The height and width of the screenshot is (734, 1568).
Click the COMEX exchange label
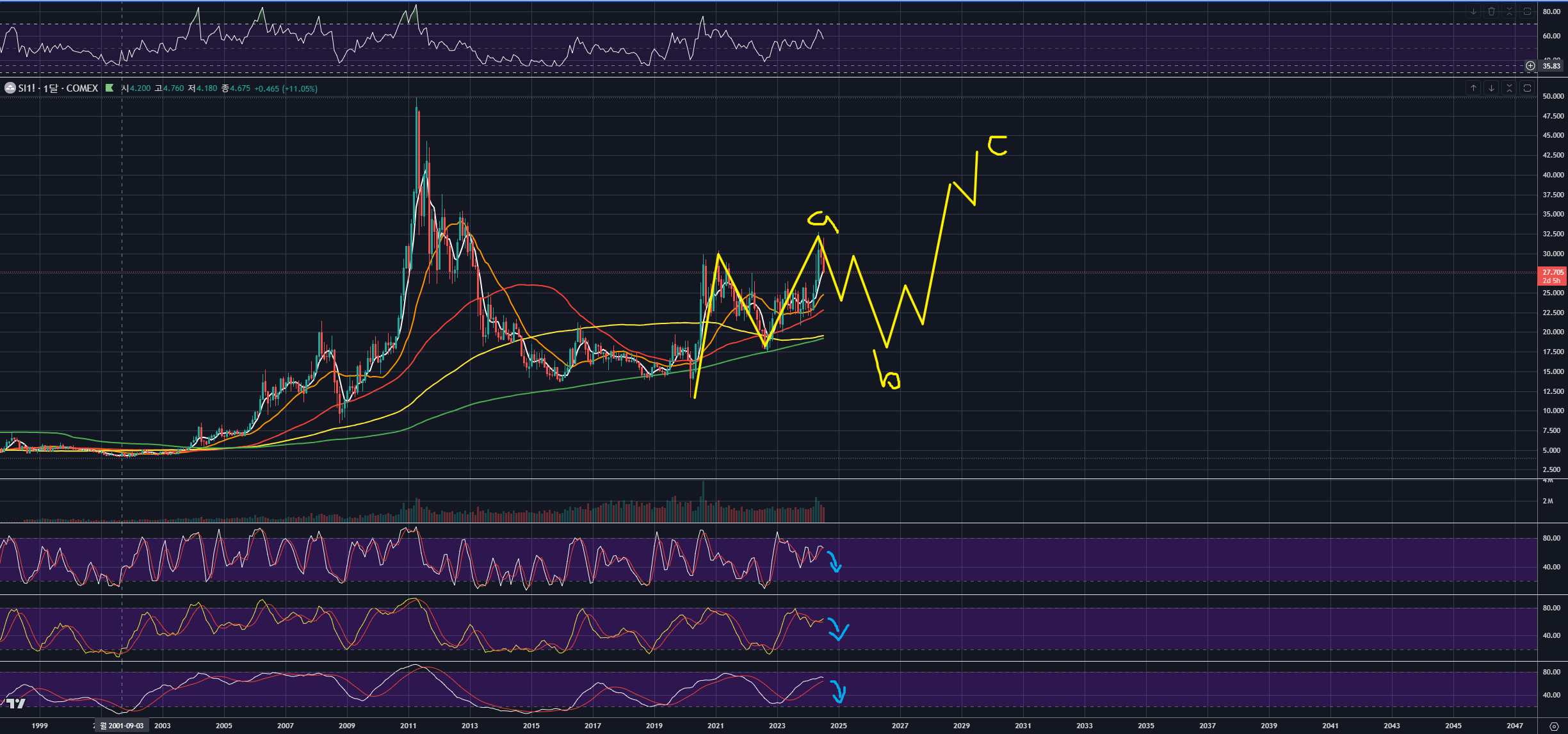coord(82,88)
